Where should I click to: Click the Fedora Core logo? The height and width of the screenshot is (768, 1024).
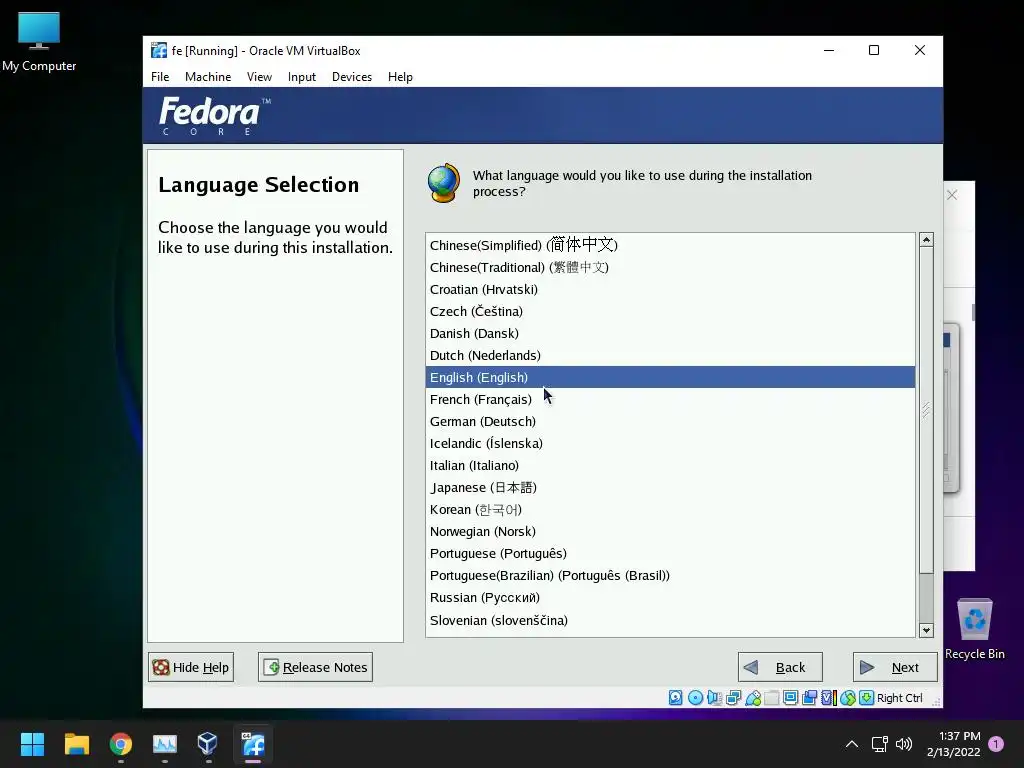(x=214, y=116)
